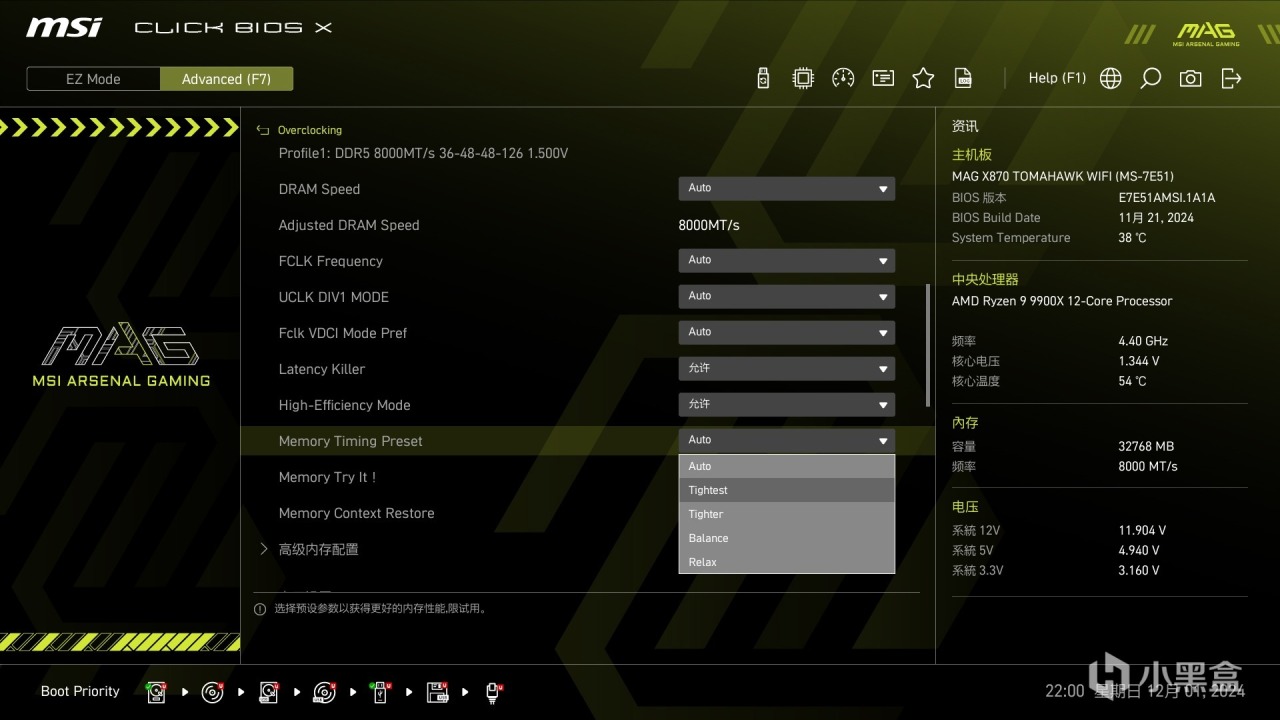Click the 11.904 V system 12V reading
The image size is (1280, 720).
click(x=1142, y=531)
